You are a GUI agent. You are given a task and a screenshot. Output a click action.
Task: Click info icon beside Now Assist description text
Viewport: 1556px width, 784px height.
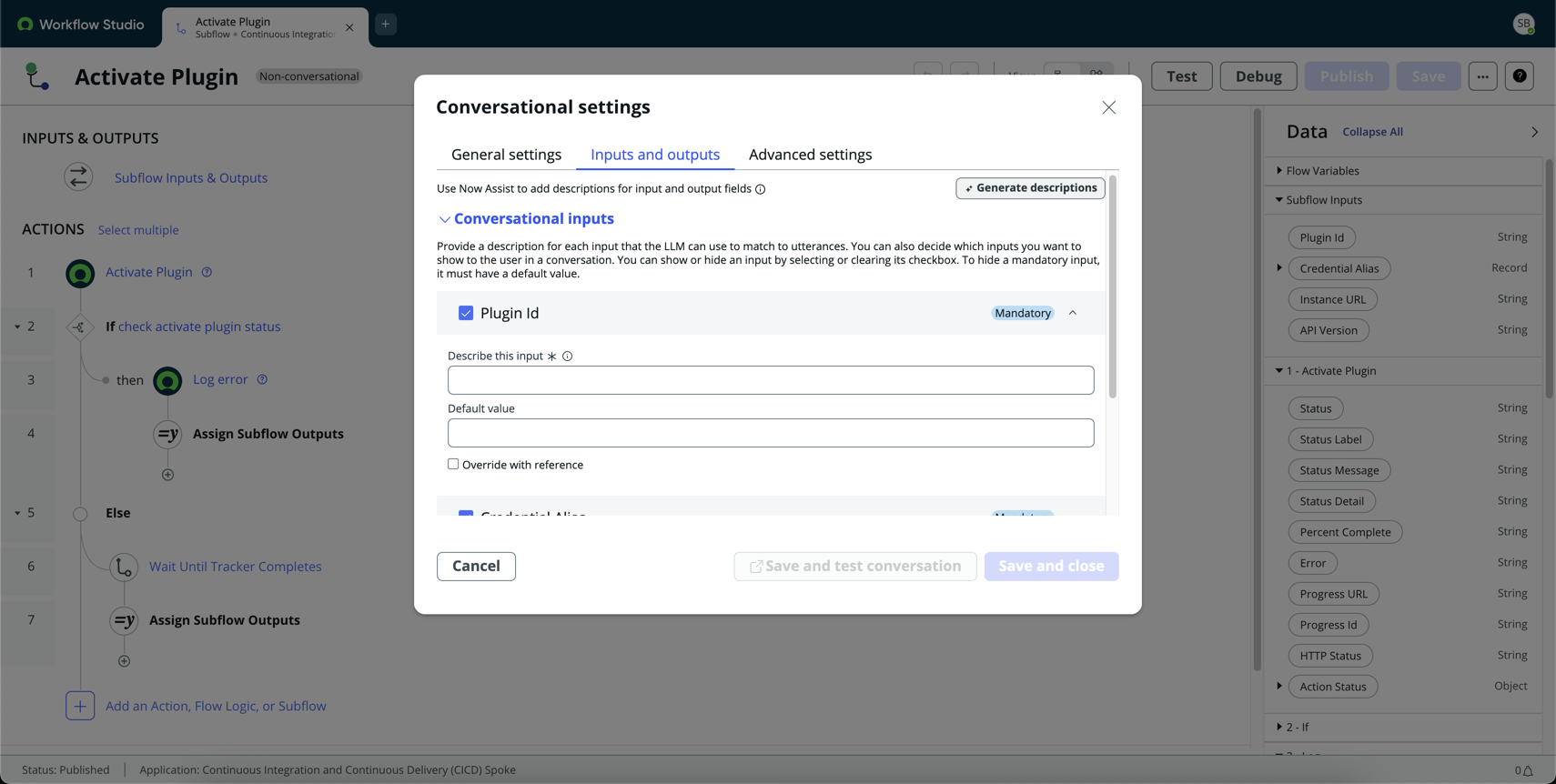(760, 189)
